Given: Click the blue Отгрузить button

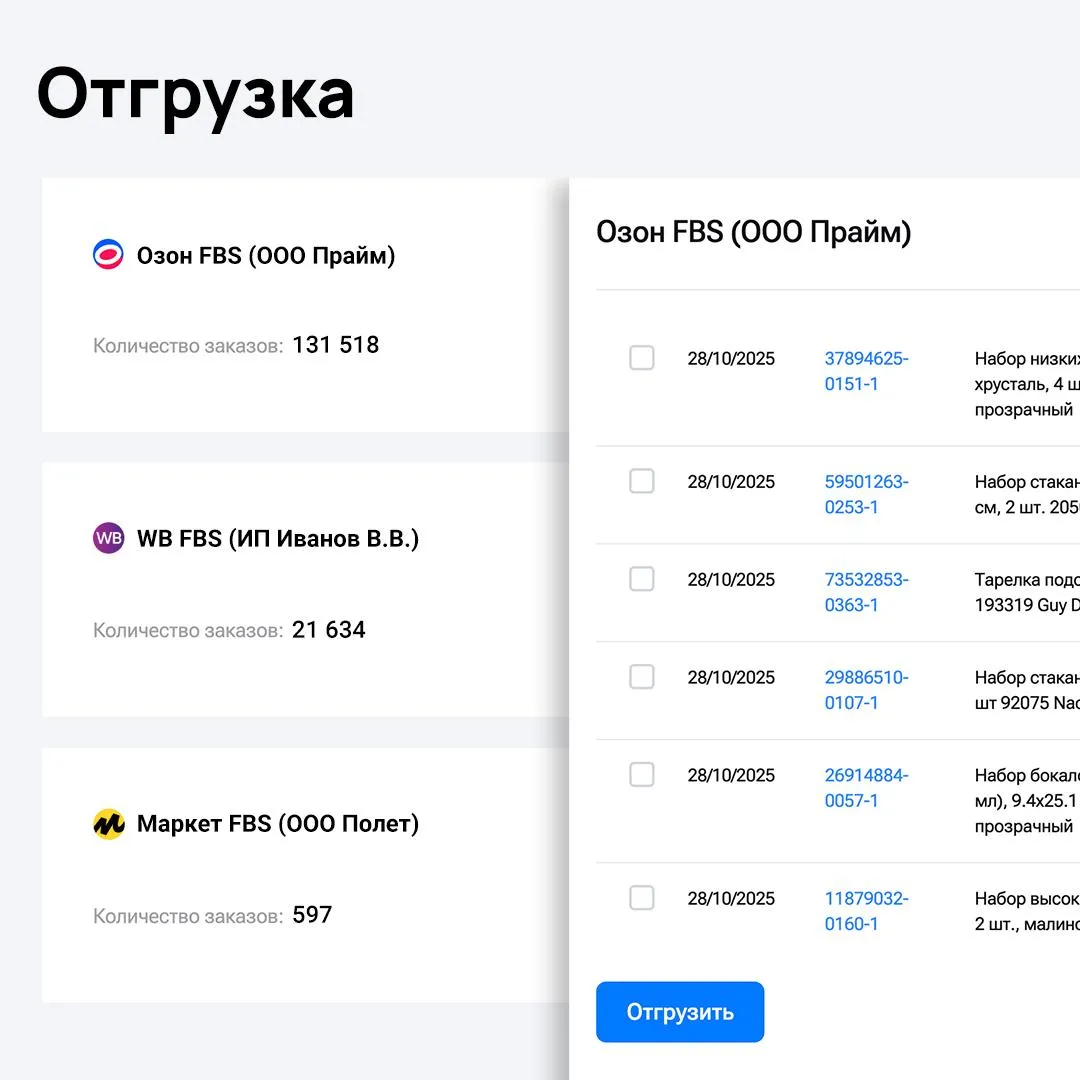Looking at the screenshot, I should click(680, 1011).
